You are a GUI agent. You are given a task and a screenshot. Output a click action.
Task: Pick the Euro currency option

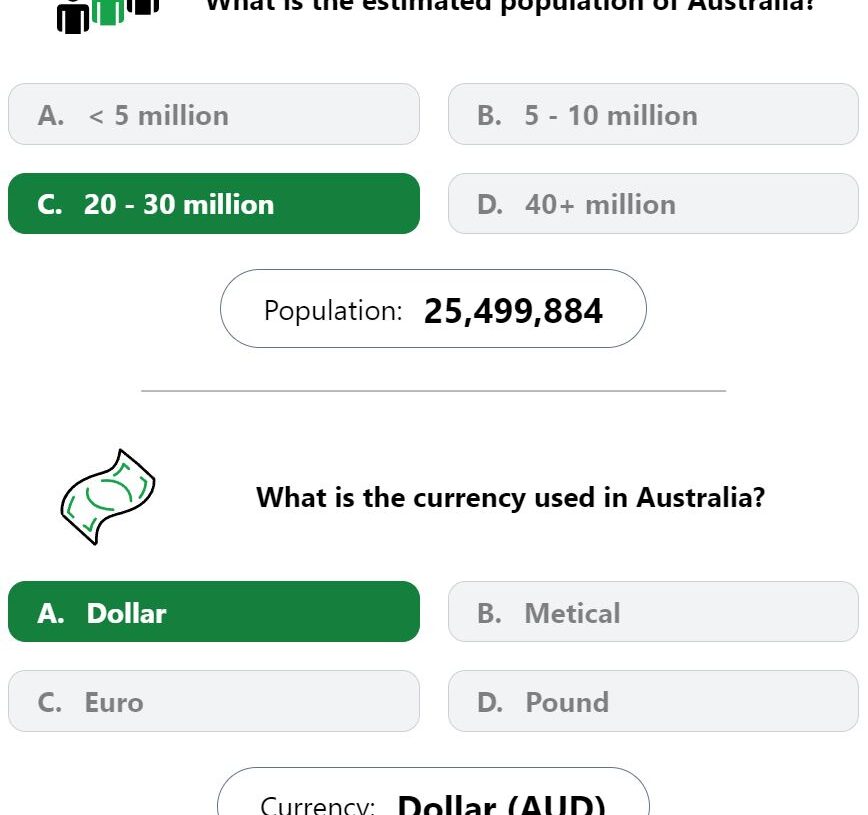pyautogui.click(x=214, y=701)
